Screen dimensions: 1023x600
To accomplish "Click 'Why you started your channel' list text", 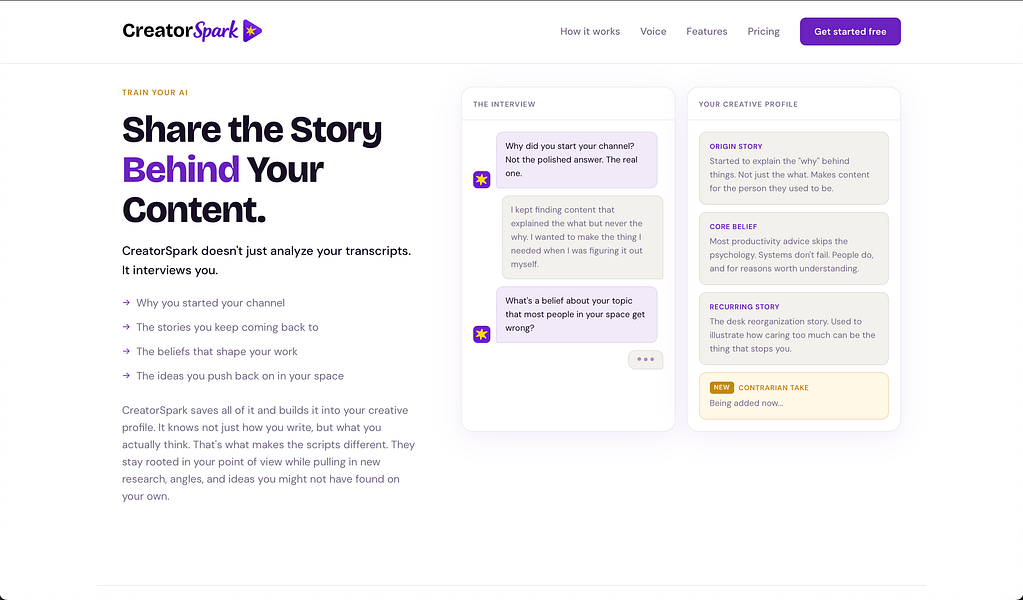I will click(x=211, y=303).
